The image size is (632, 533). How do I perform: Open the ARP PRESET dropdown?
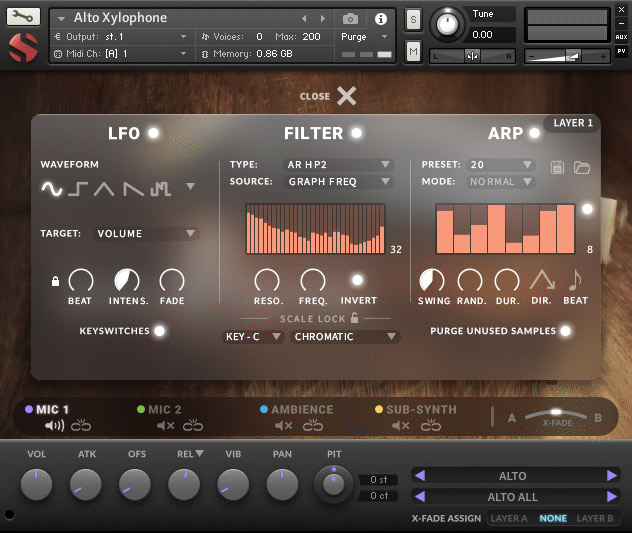[x=501, y=164]
